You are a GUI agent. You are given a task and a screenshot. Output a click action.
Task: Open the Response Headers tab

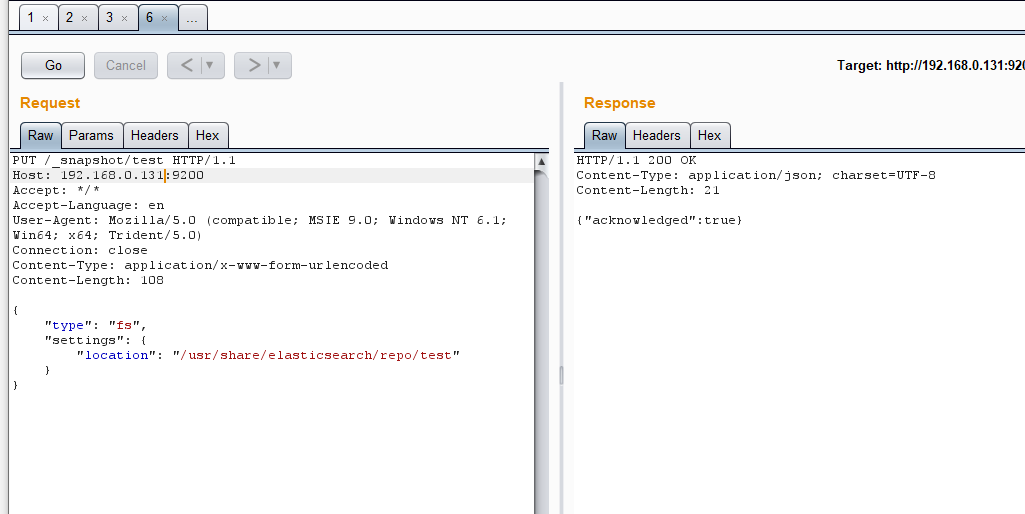coord(657,135)
